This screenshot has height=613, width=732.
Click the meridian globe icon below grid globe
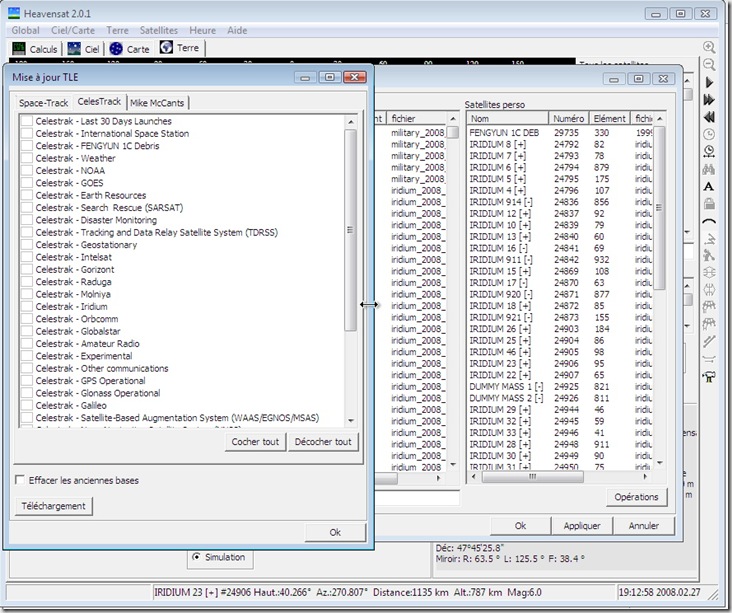pyautogui.click(x=709, y=290)
